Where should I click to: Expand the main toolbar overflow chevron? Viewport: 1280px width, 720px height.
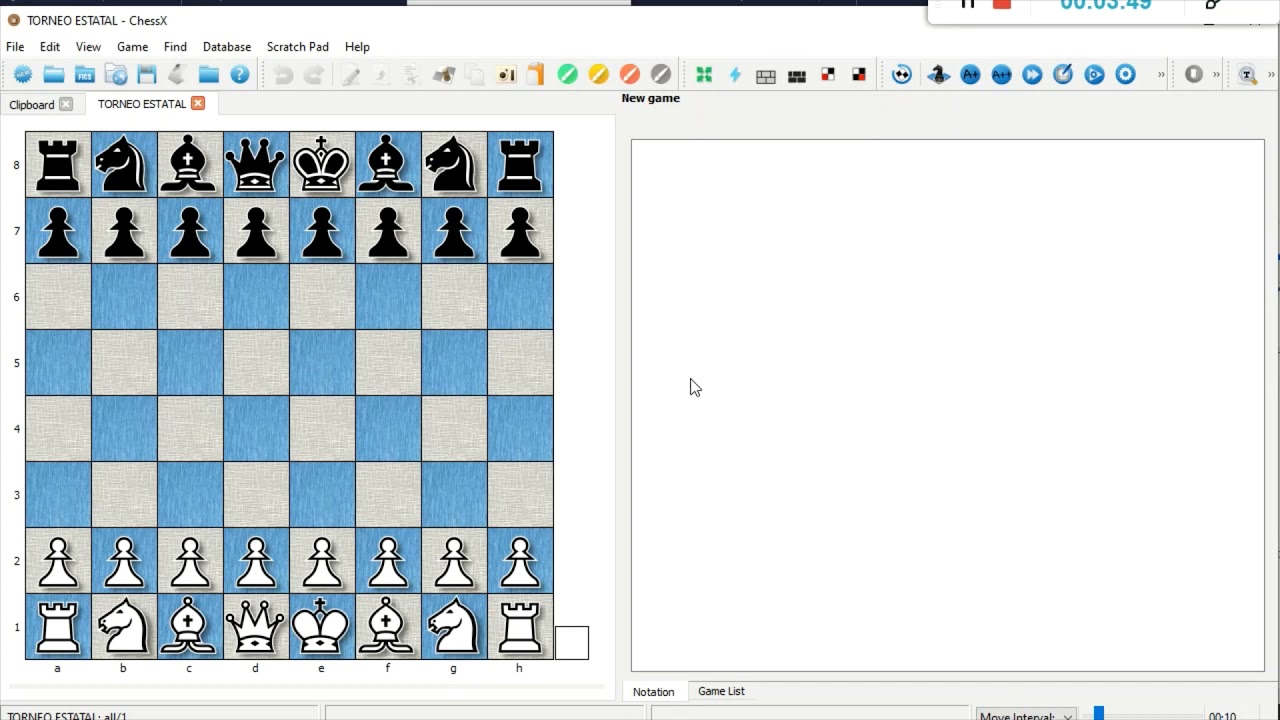1161,75
